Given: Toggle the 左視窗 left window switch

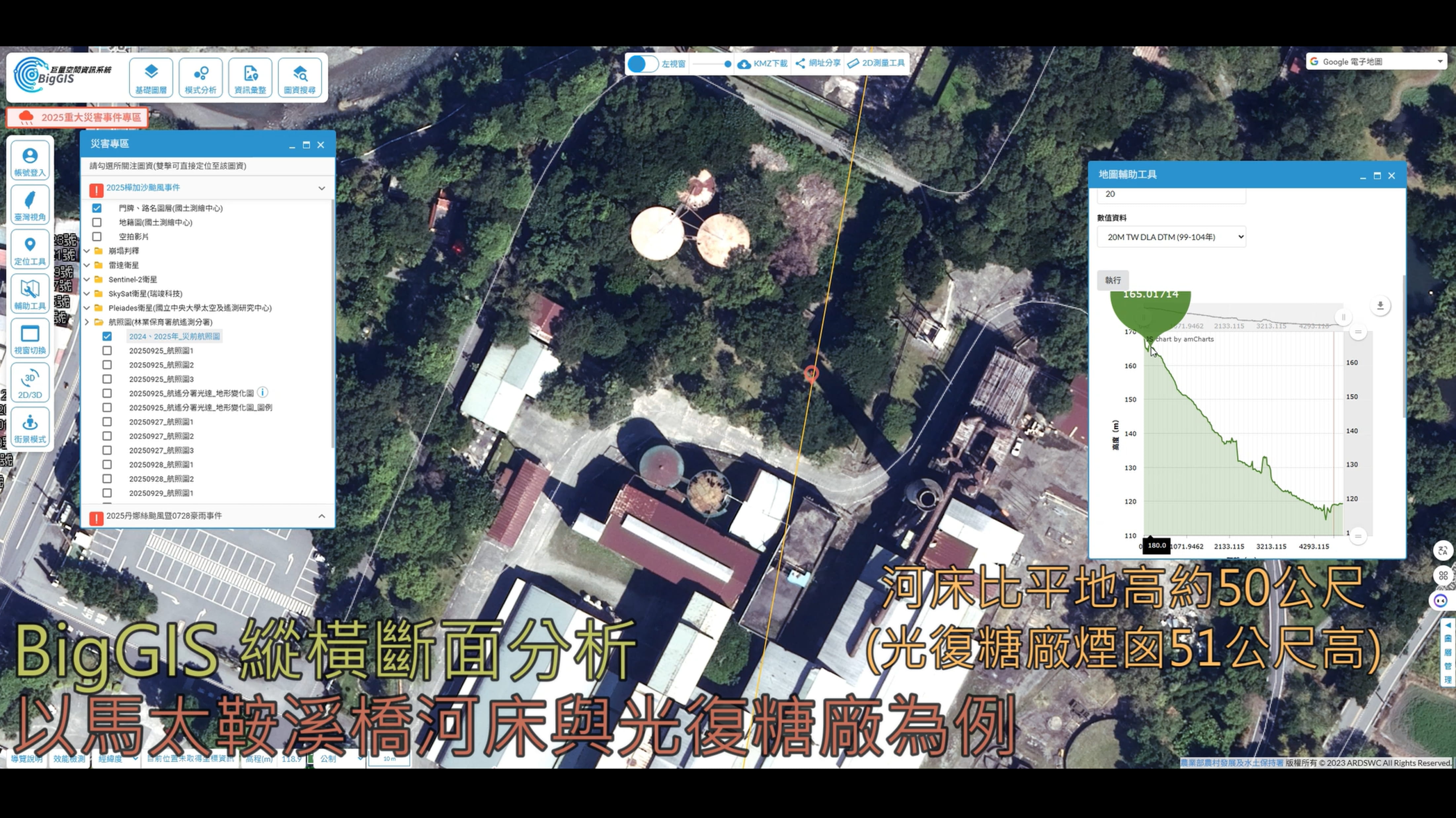Looking at the screenshot, I should (643, 64).
